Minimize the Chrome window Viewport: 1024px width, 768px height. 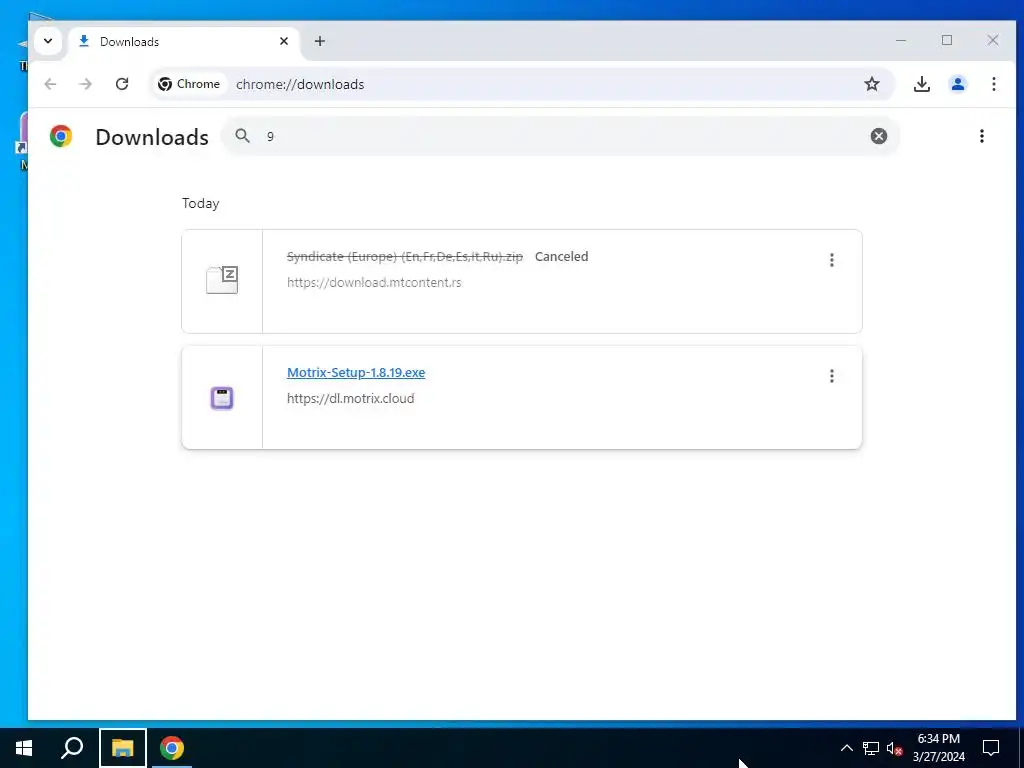[x=901, y=40]
